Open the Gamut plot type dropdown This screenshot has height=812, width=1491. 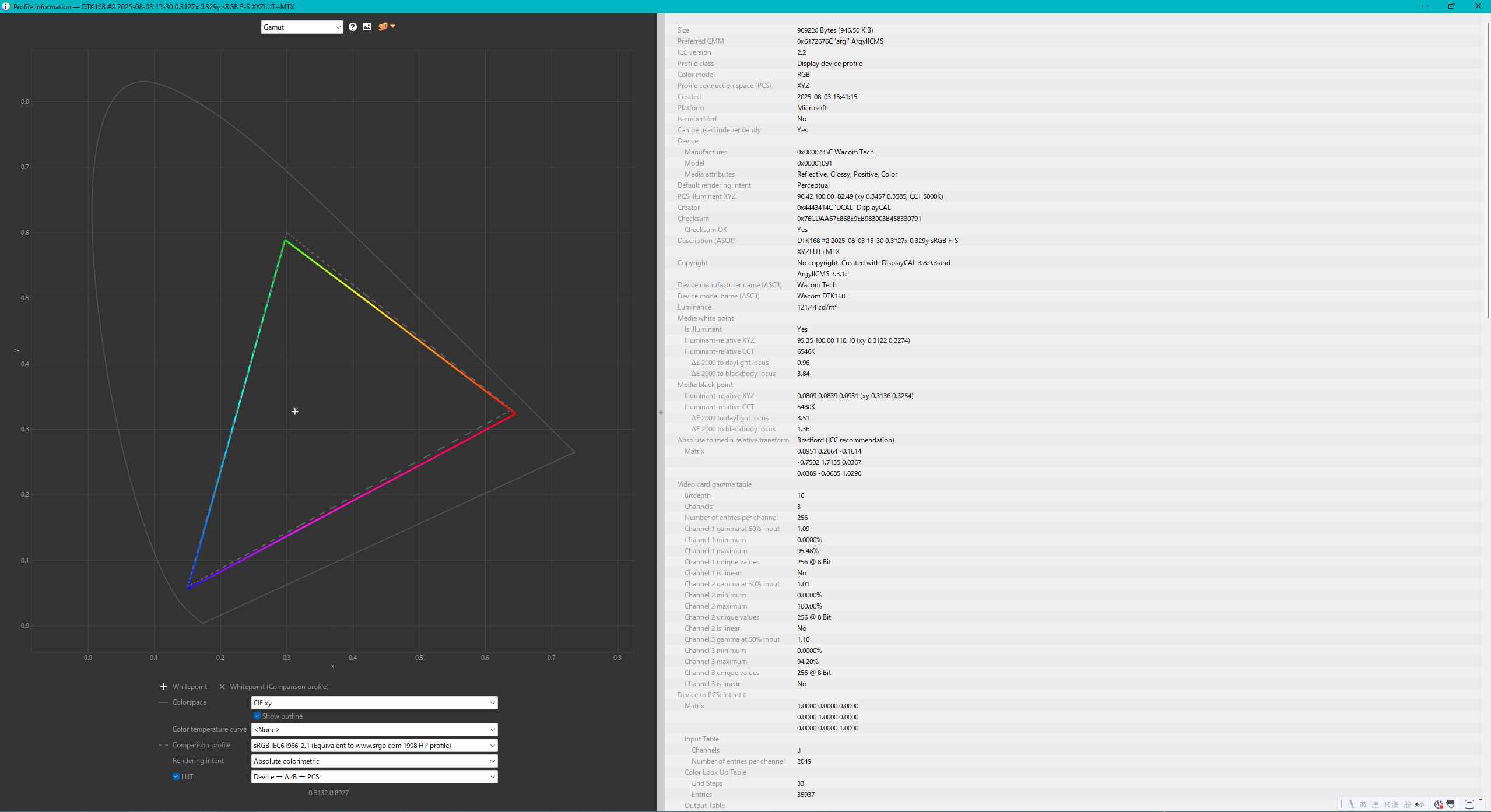[x=302, y=27]
